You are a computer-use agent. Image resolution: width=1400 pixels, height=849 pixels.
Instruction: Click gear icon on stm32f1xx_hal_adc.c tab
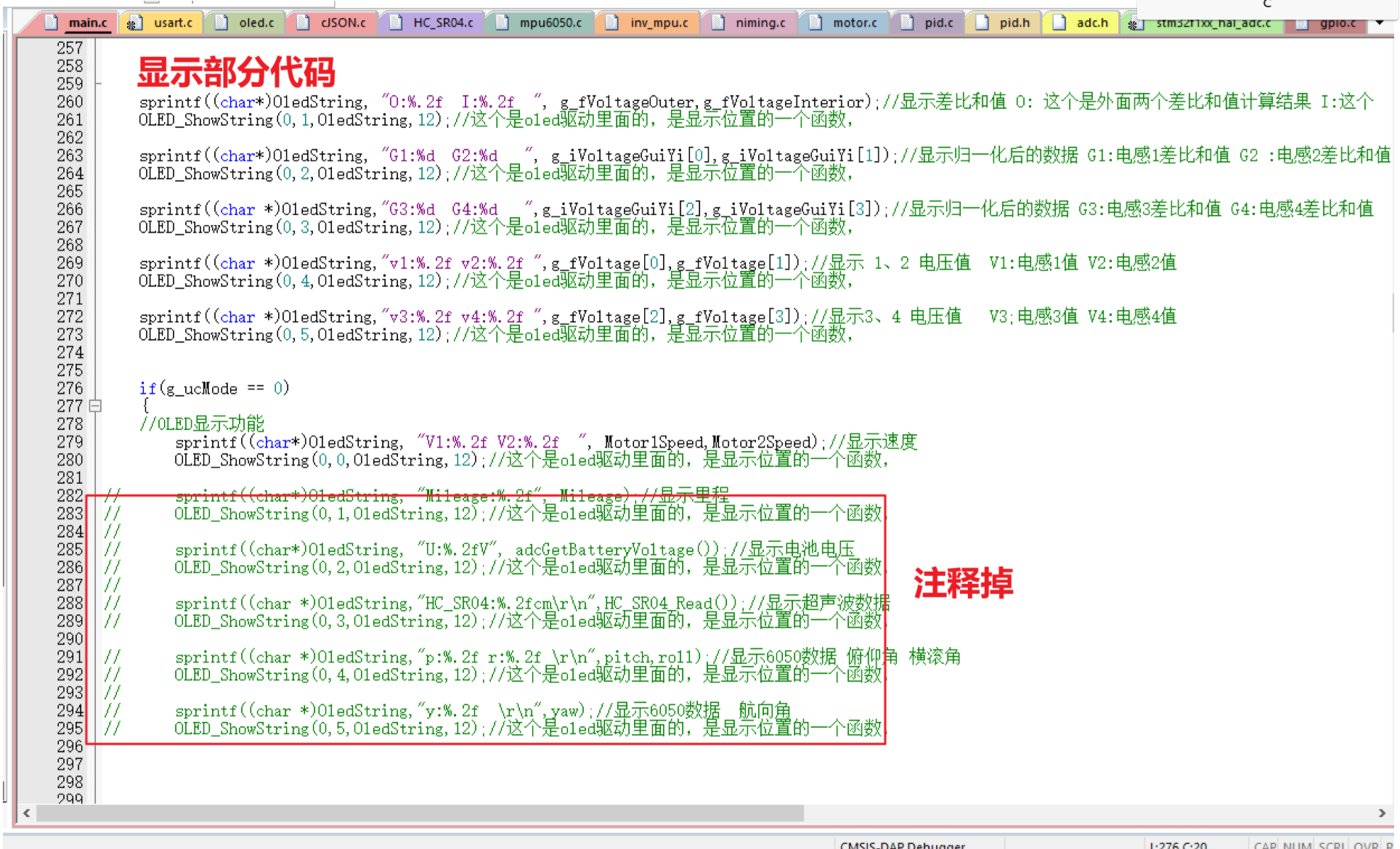(1134, 24)
